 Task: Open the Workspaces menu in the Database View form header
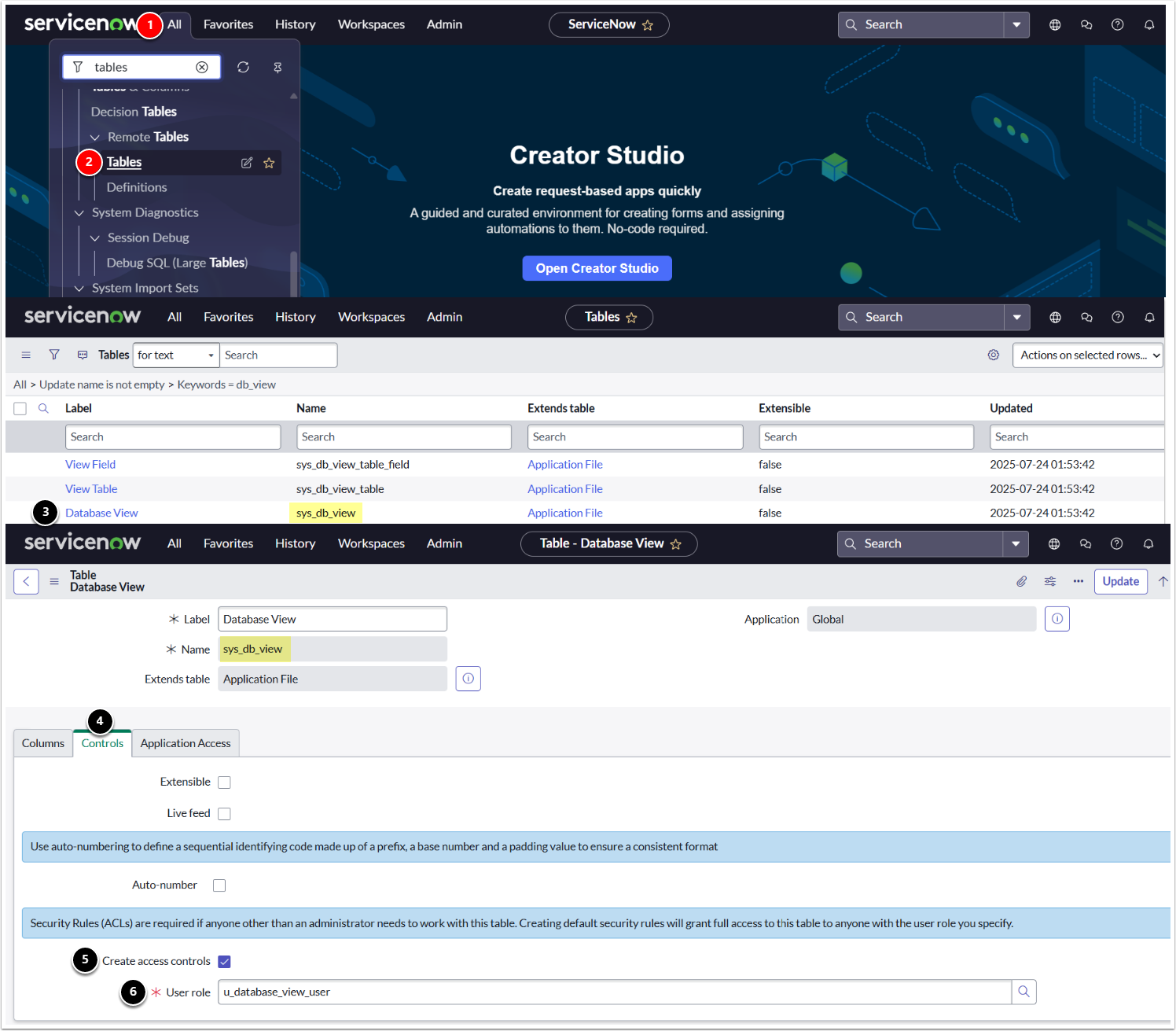pyautogui.click(x=372, y=544)
